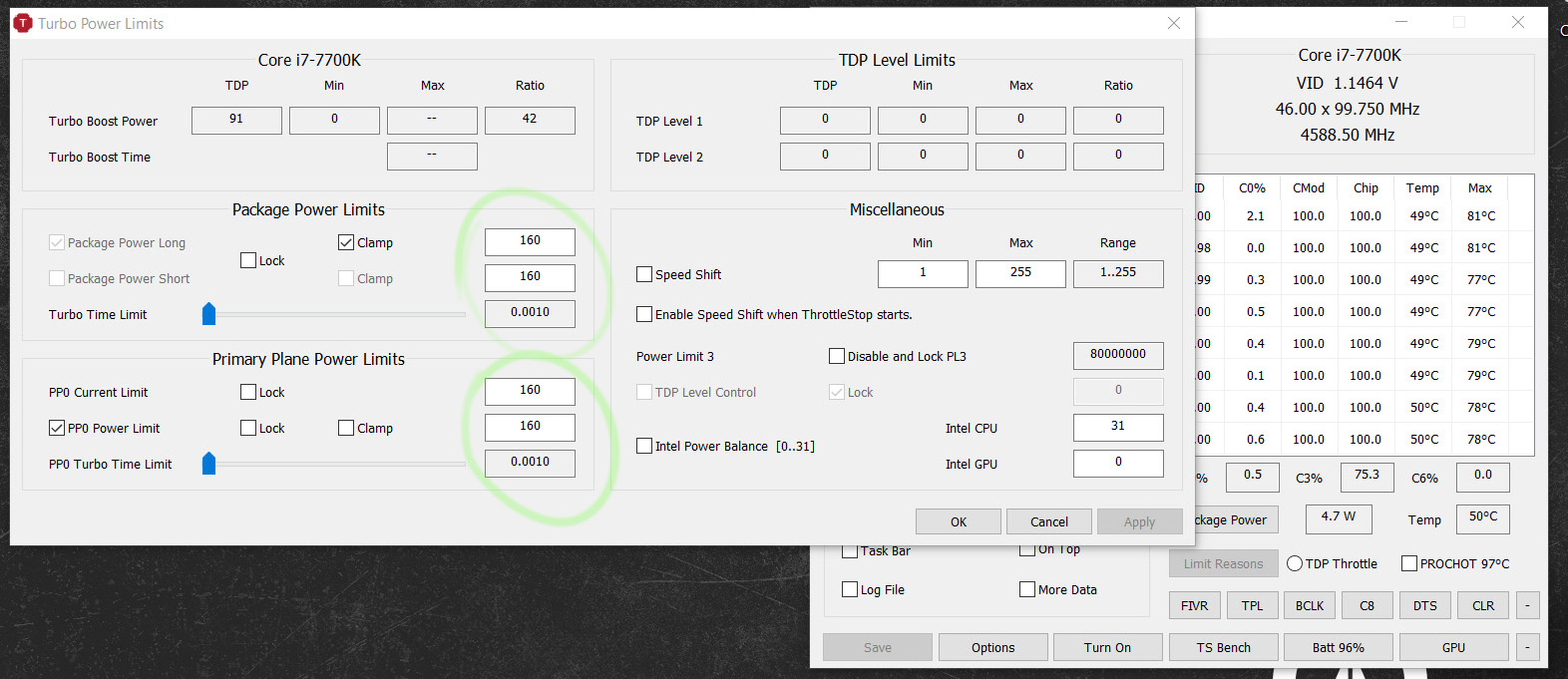The image size is (1568, 679).
Task: Click the TDP Level 2 Min field
Action: [x=923, y=156]
